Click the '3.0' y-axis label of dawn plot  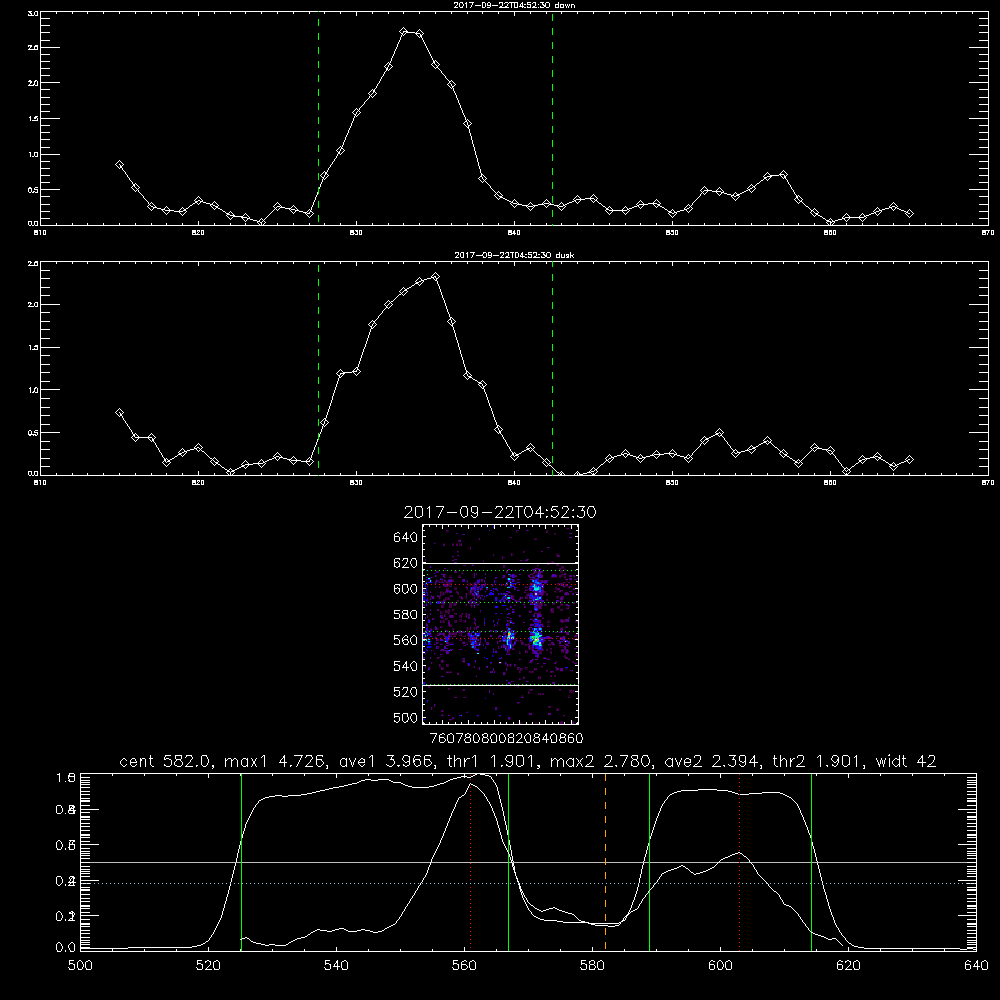pyautogui.click(x=33, y=13)
